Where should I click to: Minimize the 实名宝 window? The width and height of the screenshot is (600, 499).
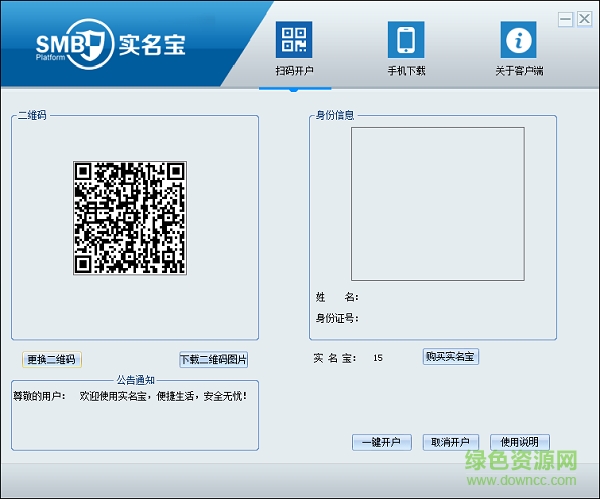(565, 19)
